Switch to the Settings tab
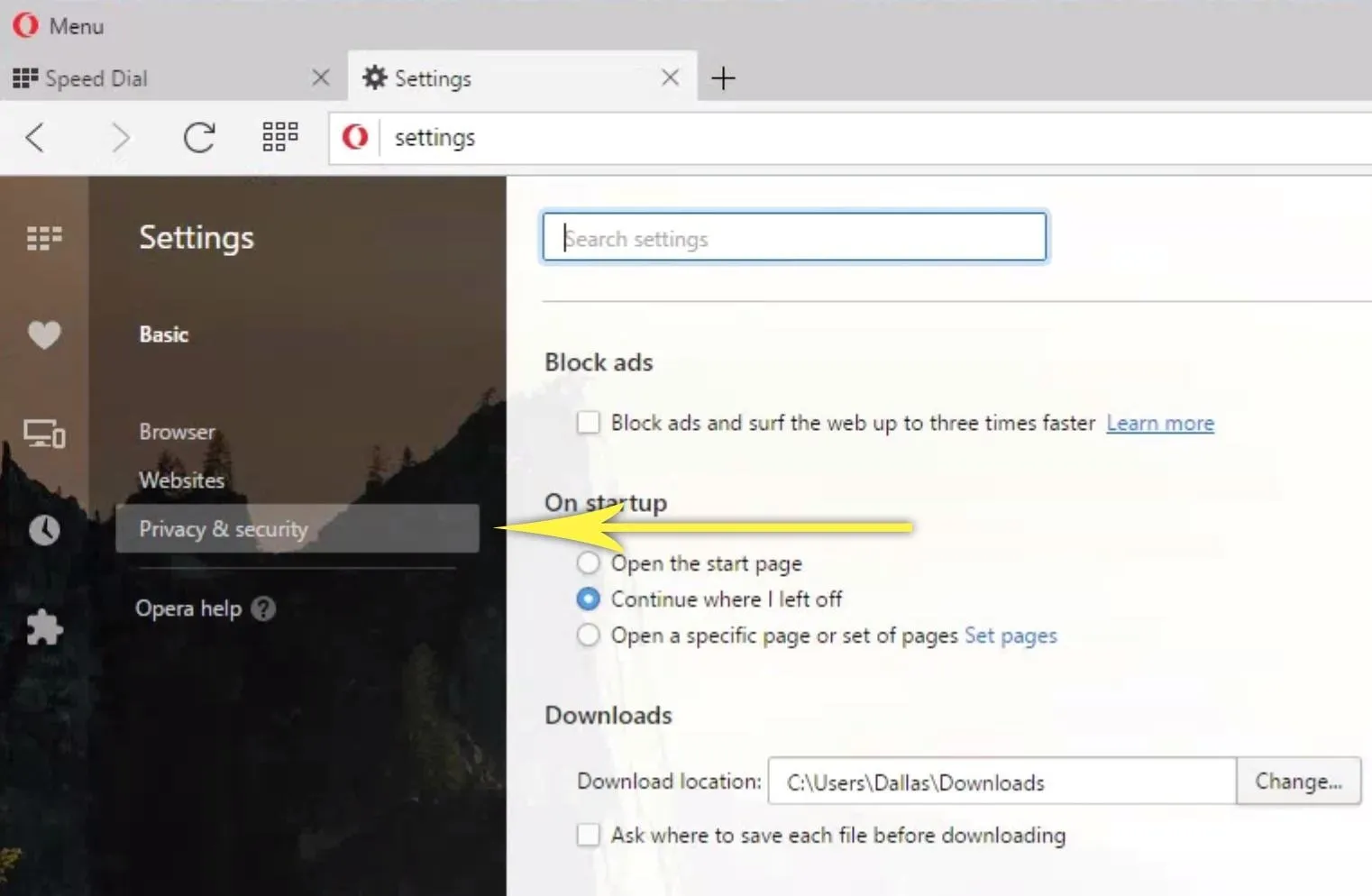This screenshot has height=896, width=1372. point(523,78)
